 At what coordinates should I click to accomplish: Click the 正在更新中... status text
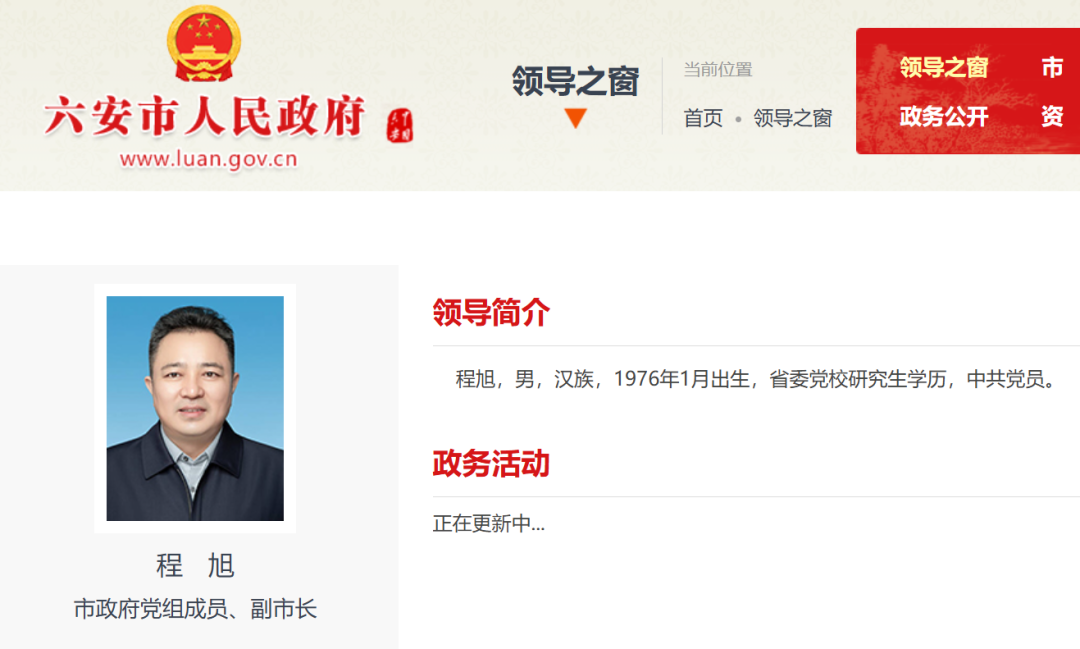(x=488, y=524)
